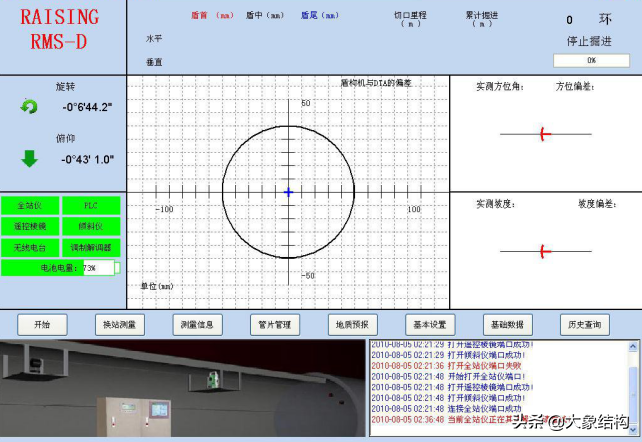Click the battery level icon
Image resolution: width=642 pixels, height=442 pixels.
tap(116, 268)
